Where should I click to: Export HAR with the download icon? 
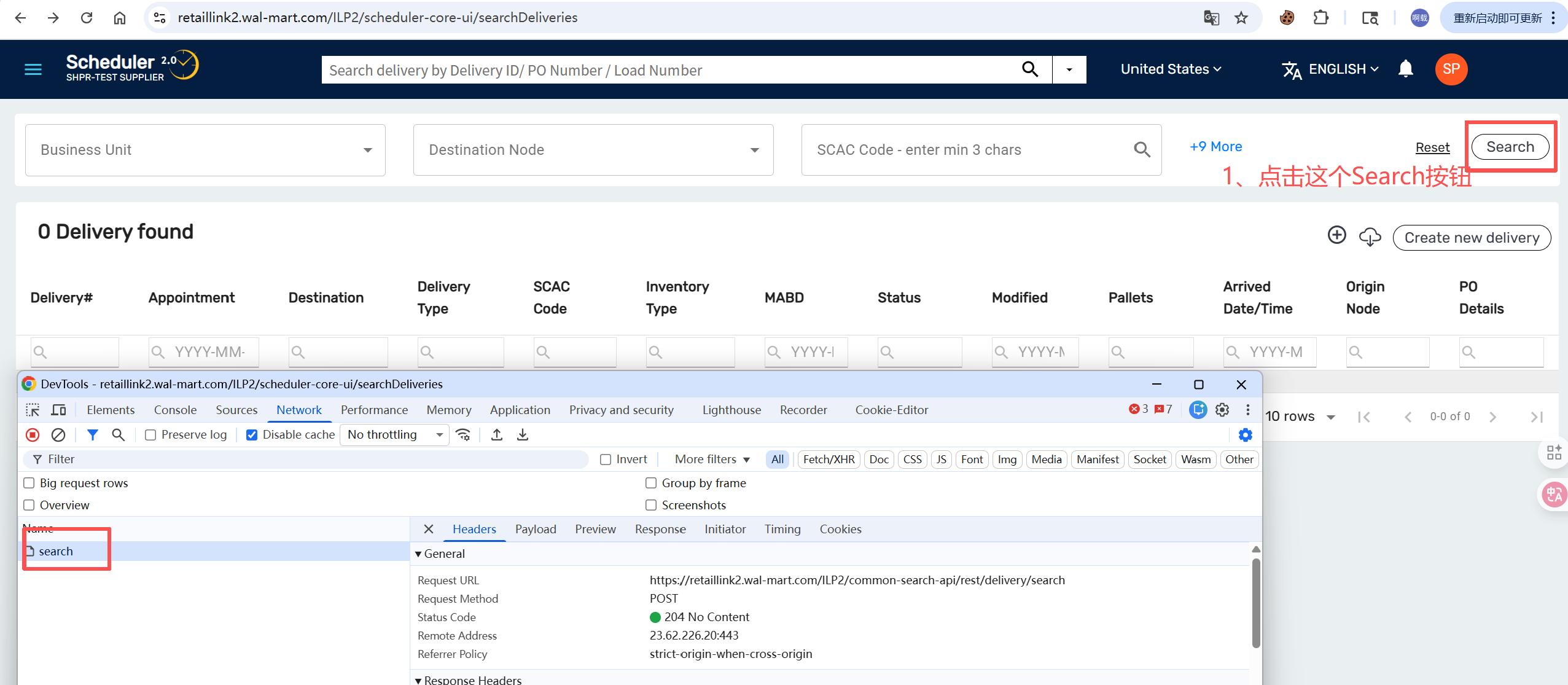[523, 435]
